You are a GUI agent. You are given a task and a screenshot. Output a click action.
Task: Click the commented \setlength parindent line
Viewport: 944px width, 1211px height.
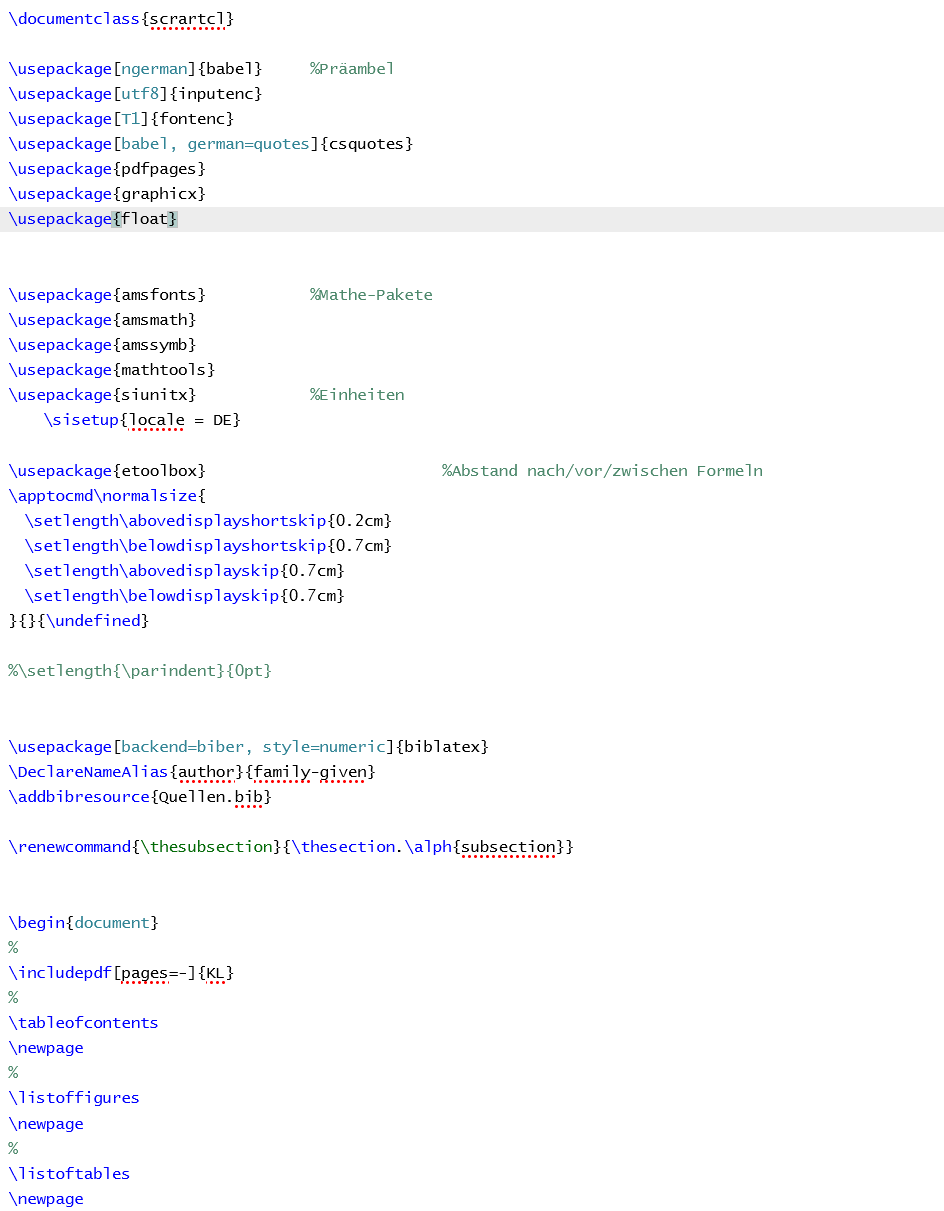[140, 671]
